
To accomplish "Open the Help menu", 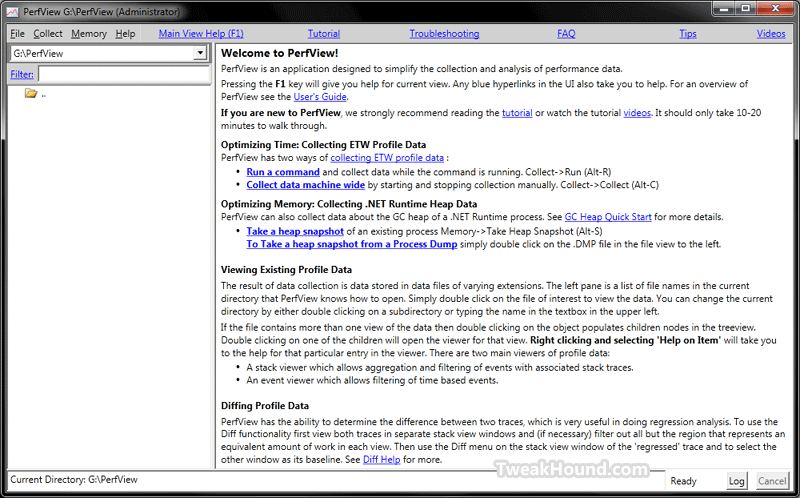I will pyautogui.click(x=125, y=34).
